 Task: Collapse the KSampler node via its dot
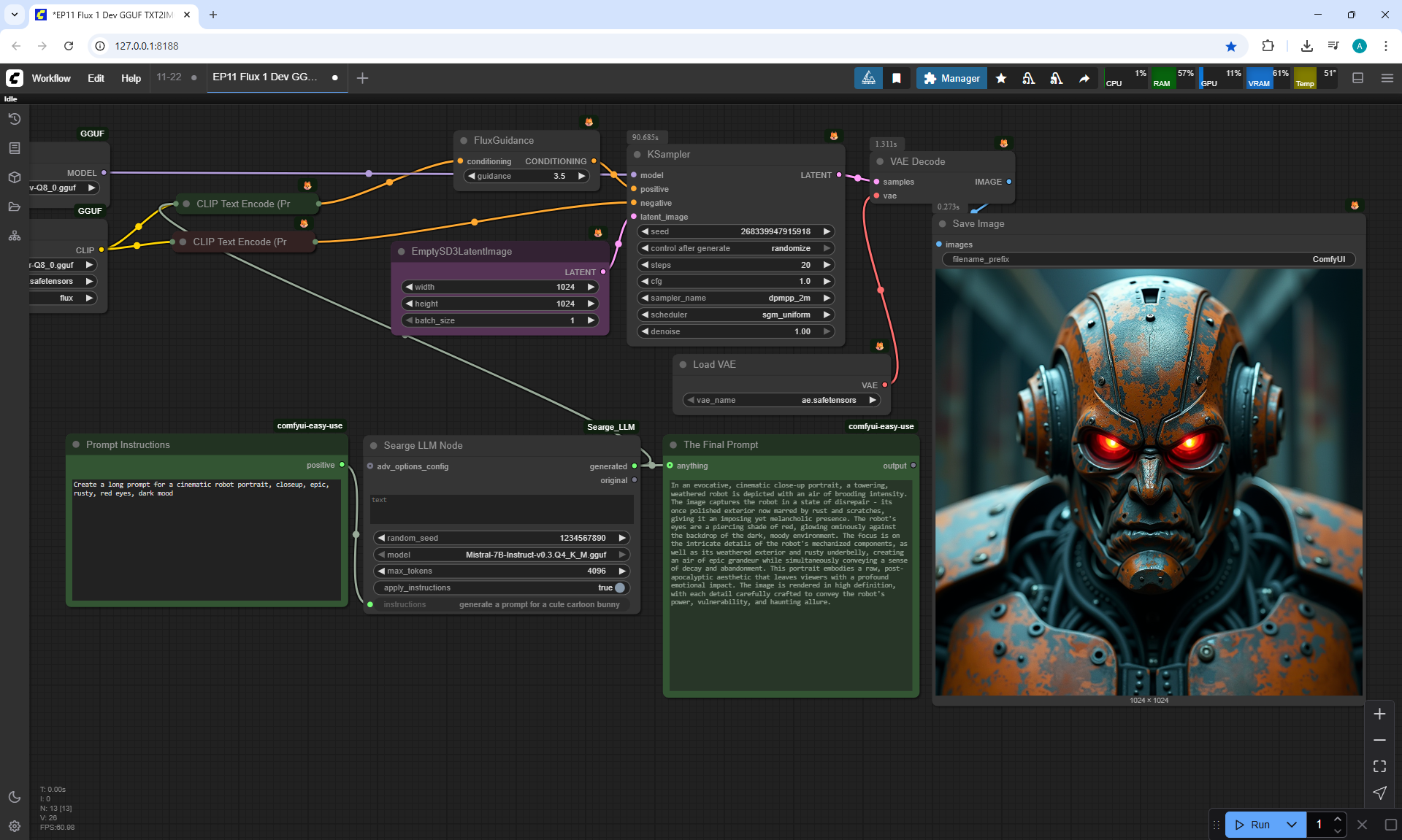click(x=637, y=155)
